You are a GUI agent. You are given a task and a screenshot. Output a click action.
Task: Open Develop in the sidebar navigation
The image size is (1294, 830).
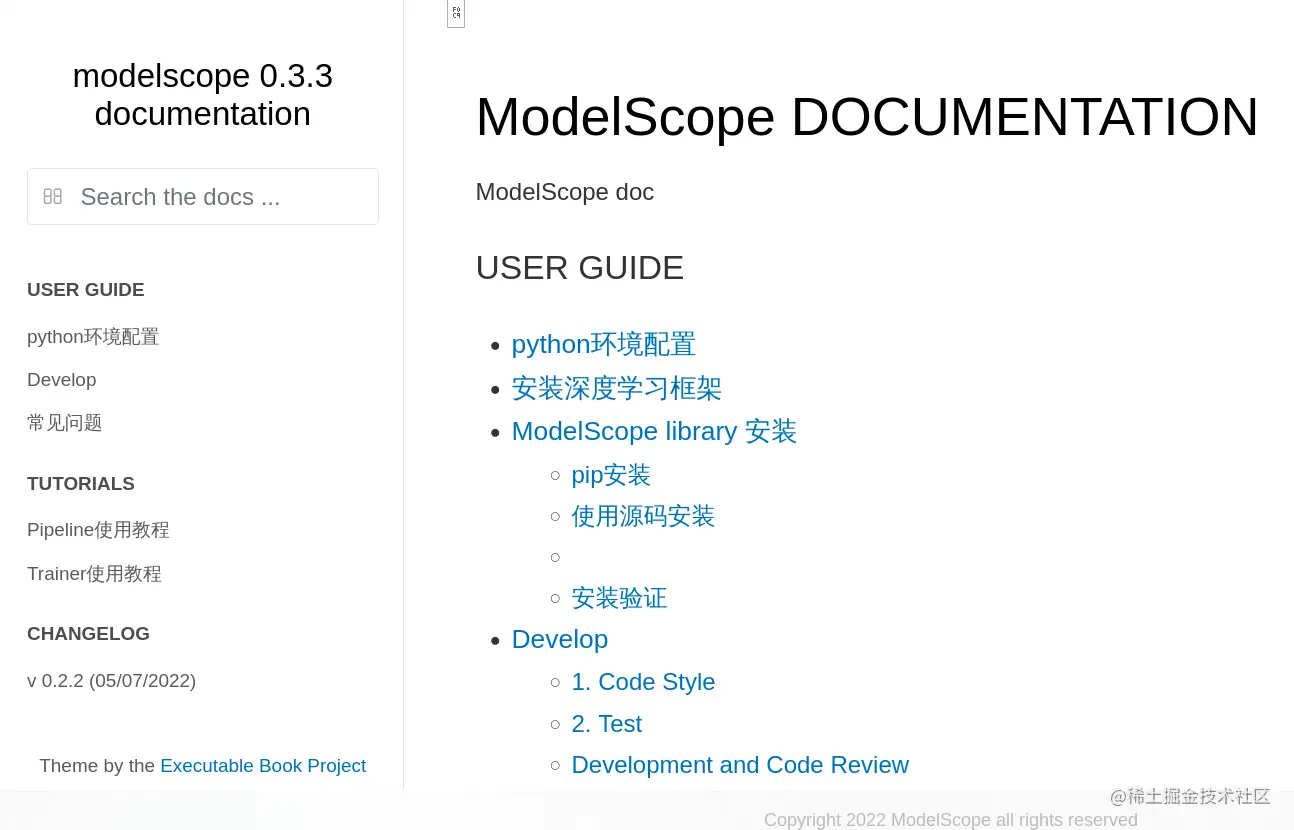pyautogui.click(x=62, y=380)
